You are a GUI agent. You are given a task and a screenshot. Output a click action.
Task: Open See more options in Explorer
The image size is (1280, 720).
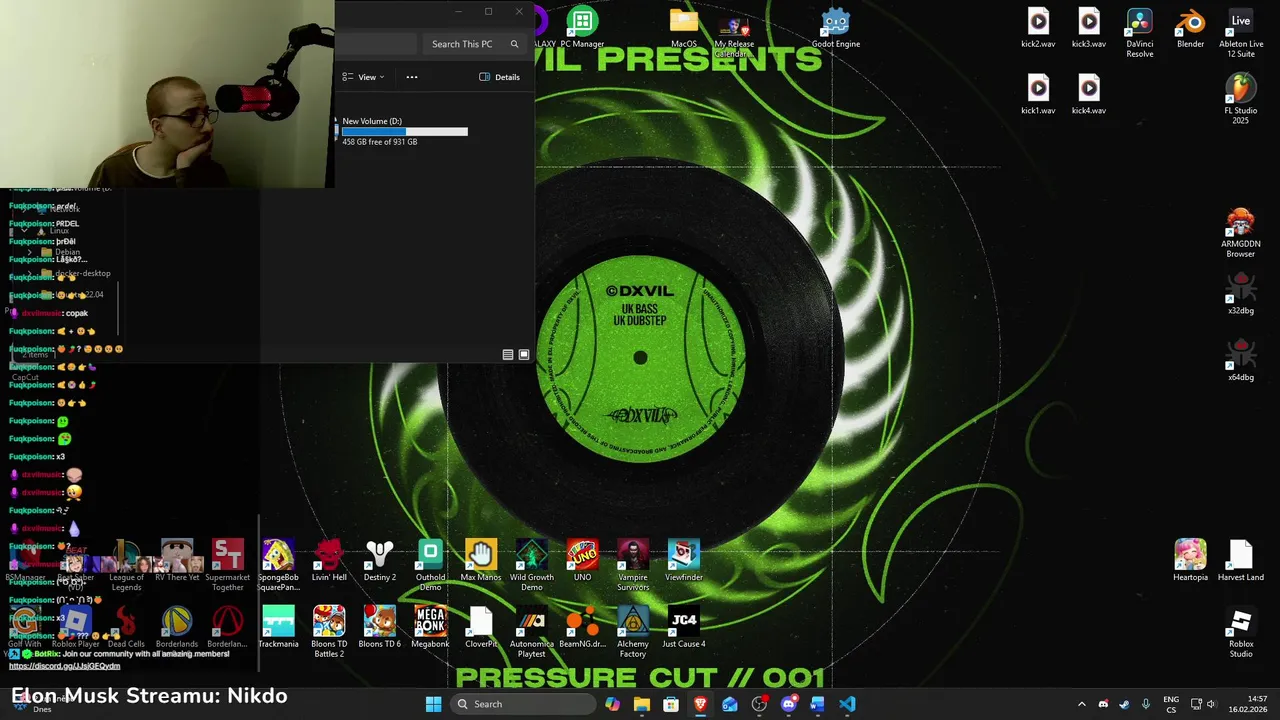412,77
